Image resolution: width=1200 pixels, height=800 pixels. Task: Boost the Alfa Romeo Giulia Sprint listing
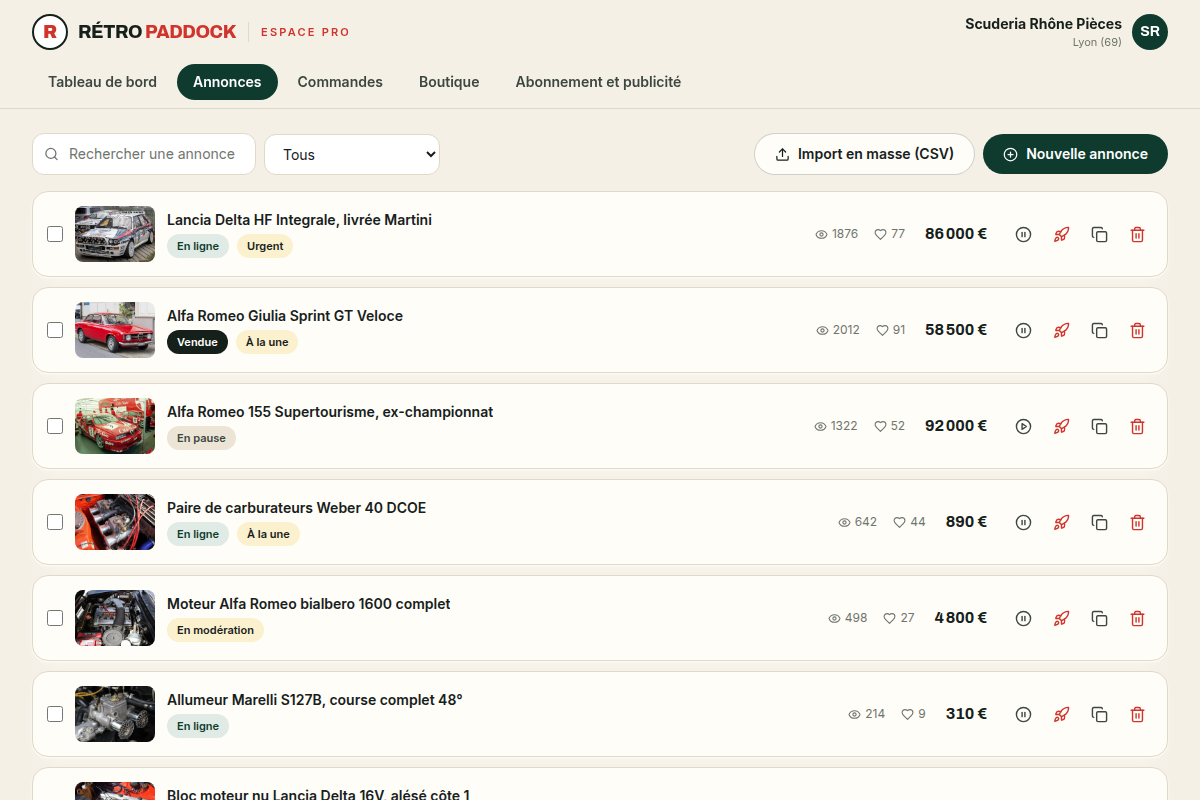click(x=1061, y=330)
